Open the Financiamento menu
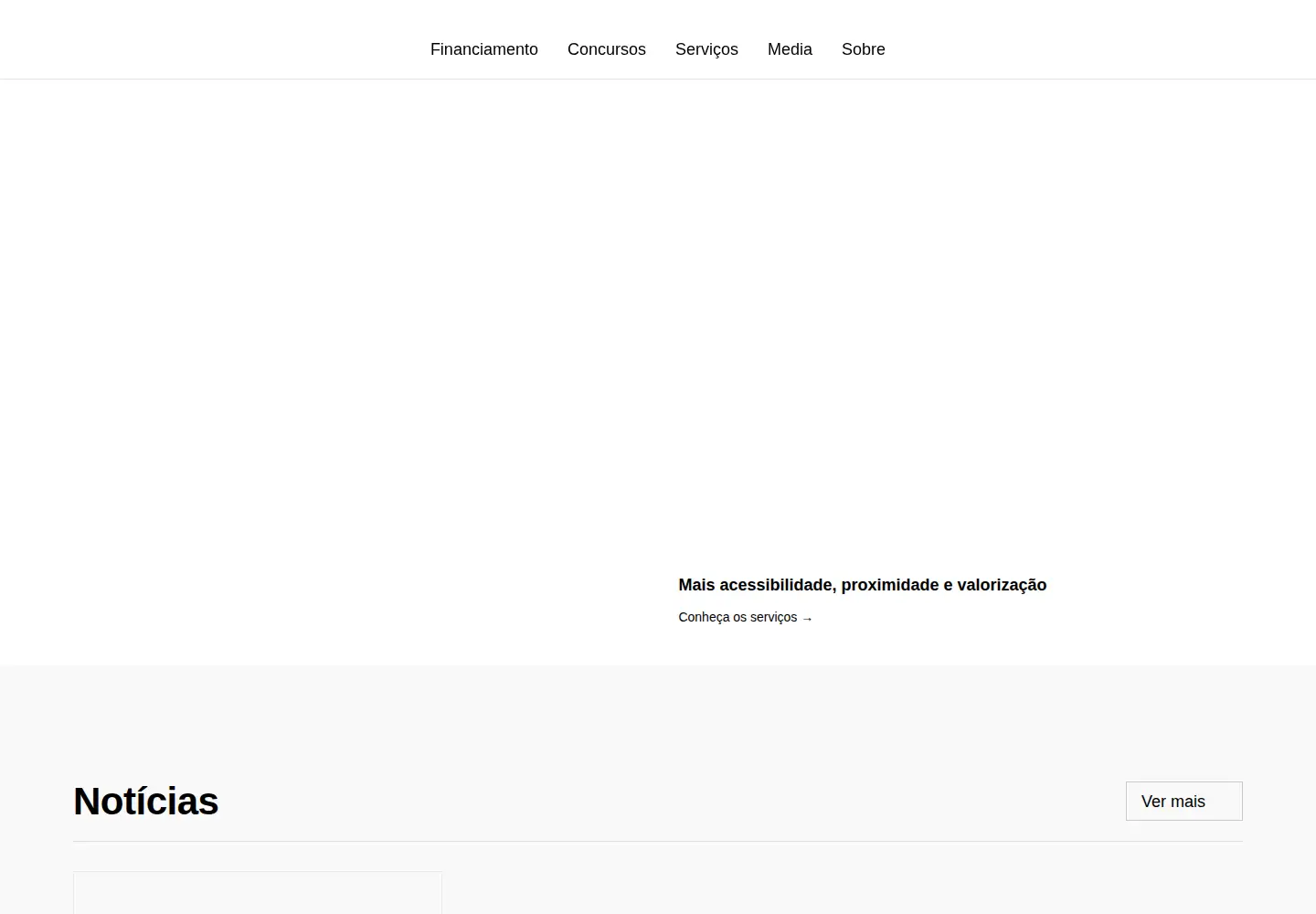Viewport: 1316px width, 914px height. point(483,49)
